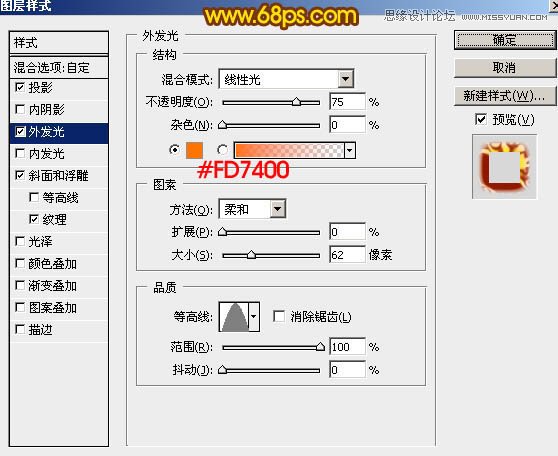
Task: Click the 范围 range slider handle
Action: click(320, 346)
